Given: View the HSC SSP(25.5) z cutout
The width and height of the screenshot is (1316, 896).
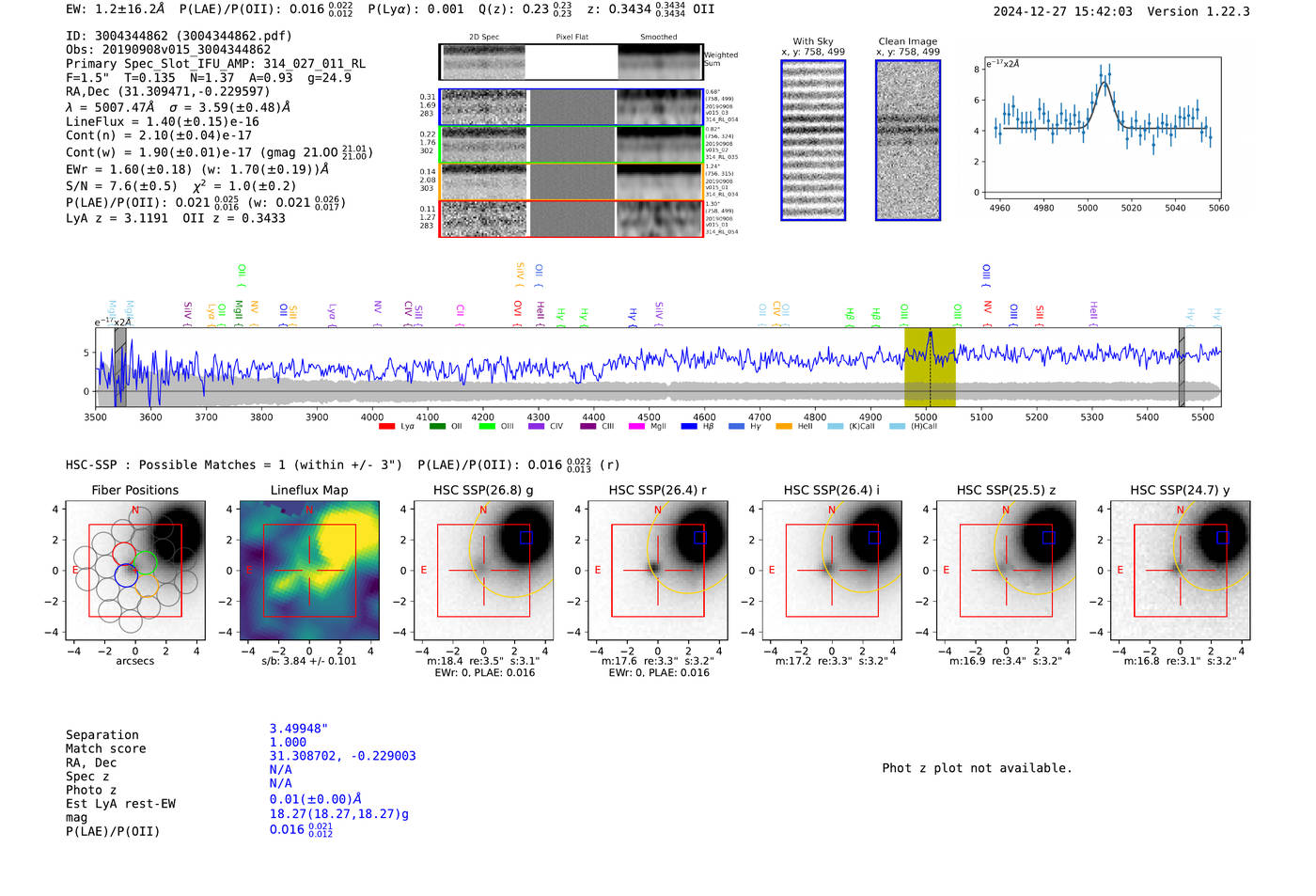Looking at the screenshot, I should point(1006,570).
